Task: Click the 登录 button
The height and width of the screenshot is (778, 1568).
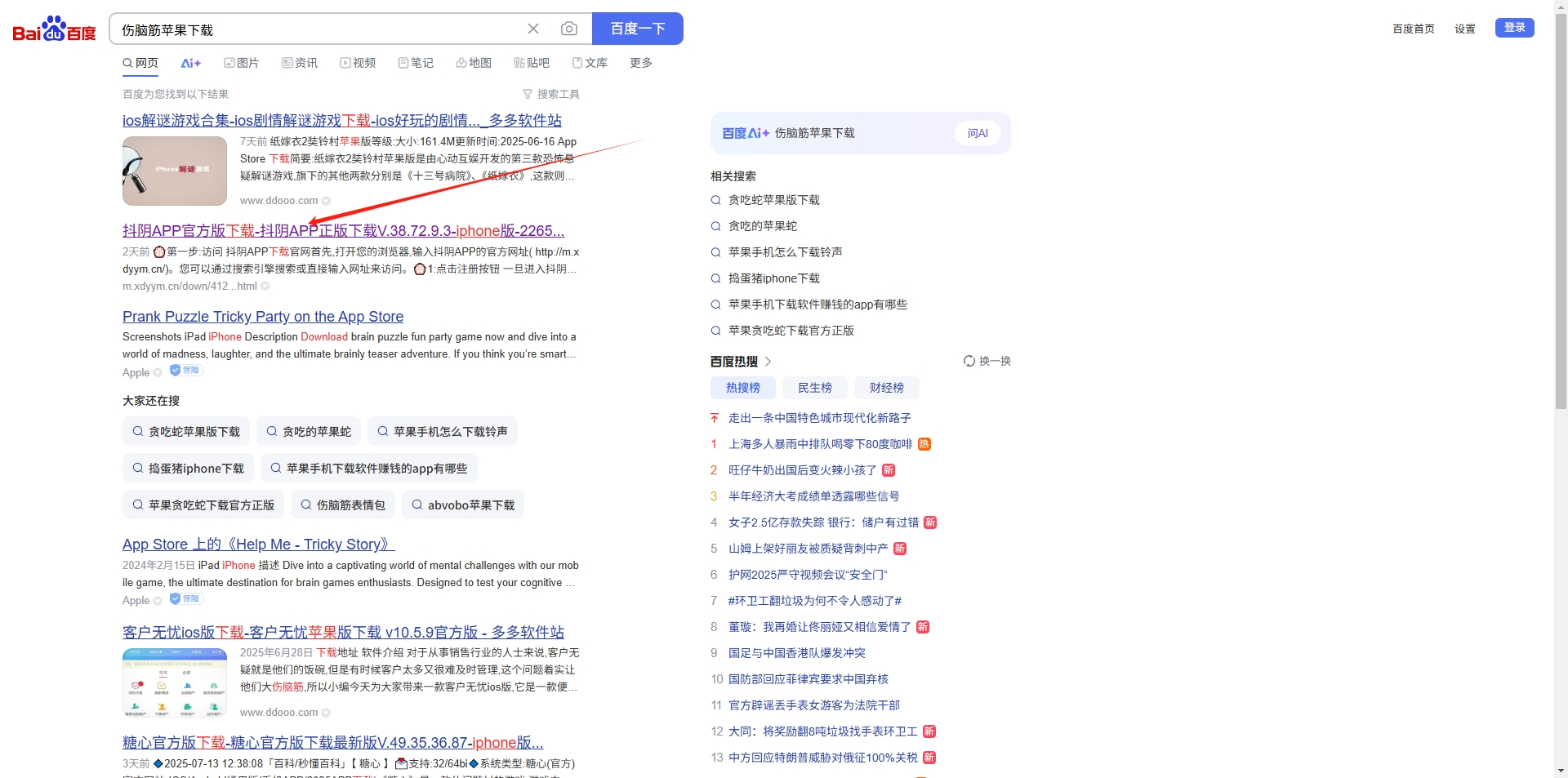Action: (1515, 28)
